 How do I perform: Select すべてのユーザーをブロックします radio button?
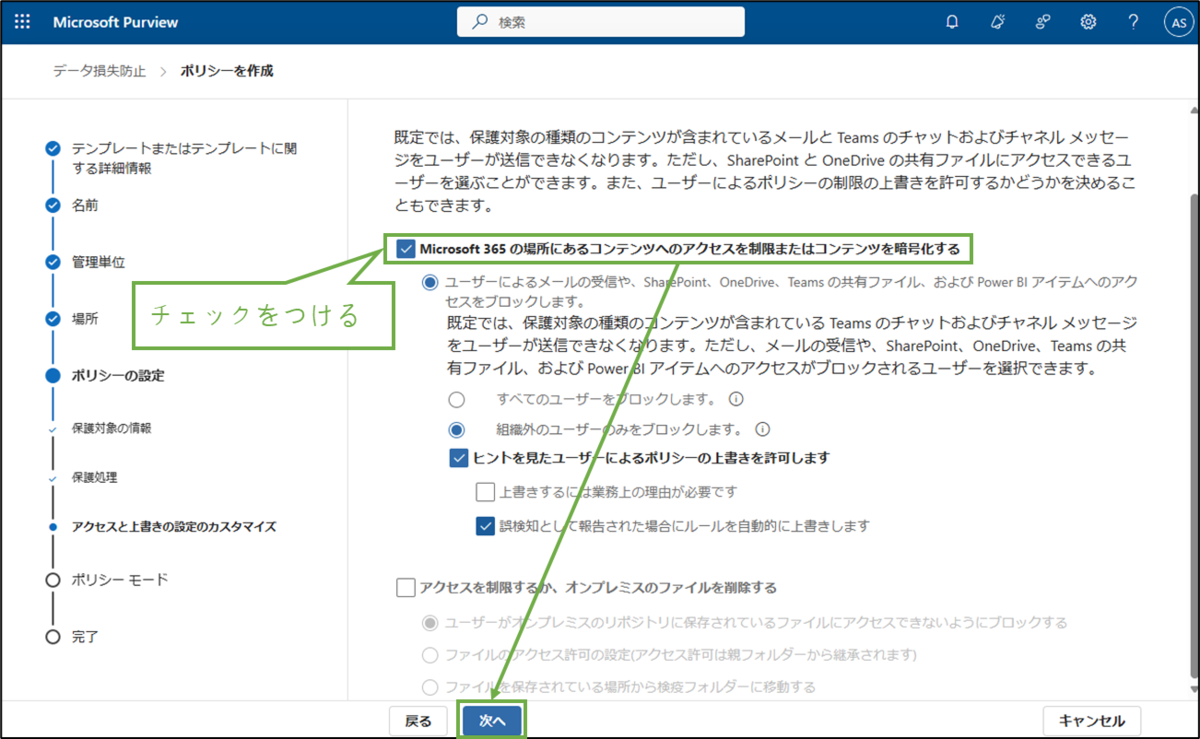[x=457, y=399]
